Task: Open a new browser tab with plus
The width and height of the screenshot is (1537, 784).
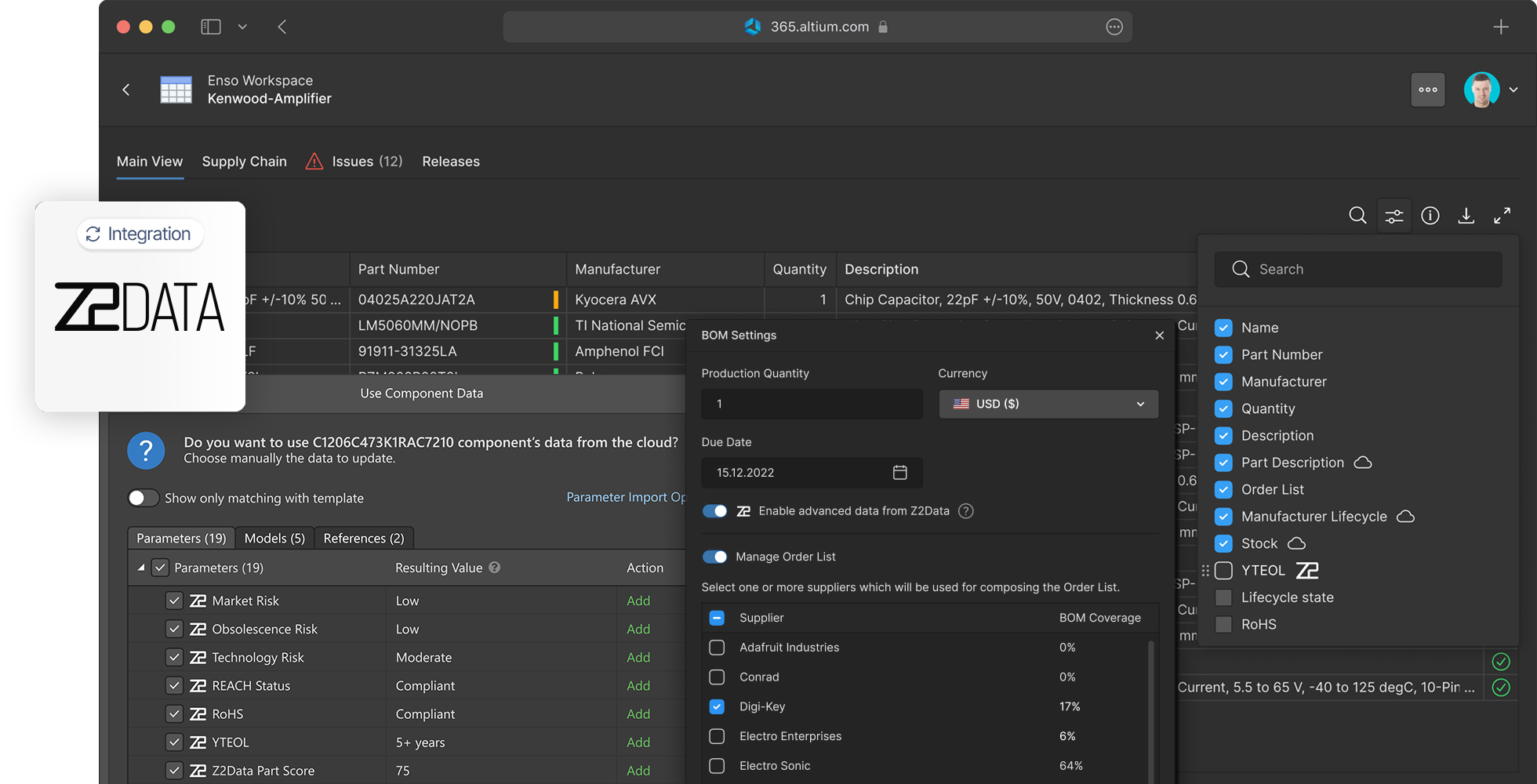Action: click(1501, 27)
